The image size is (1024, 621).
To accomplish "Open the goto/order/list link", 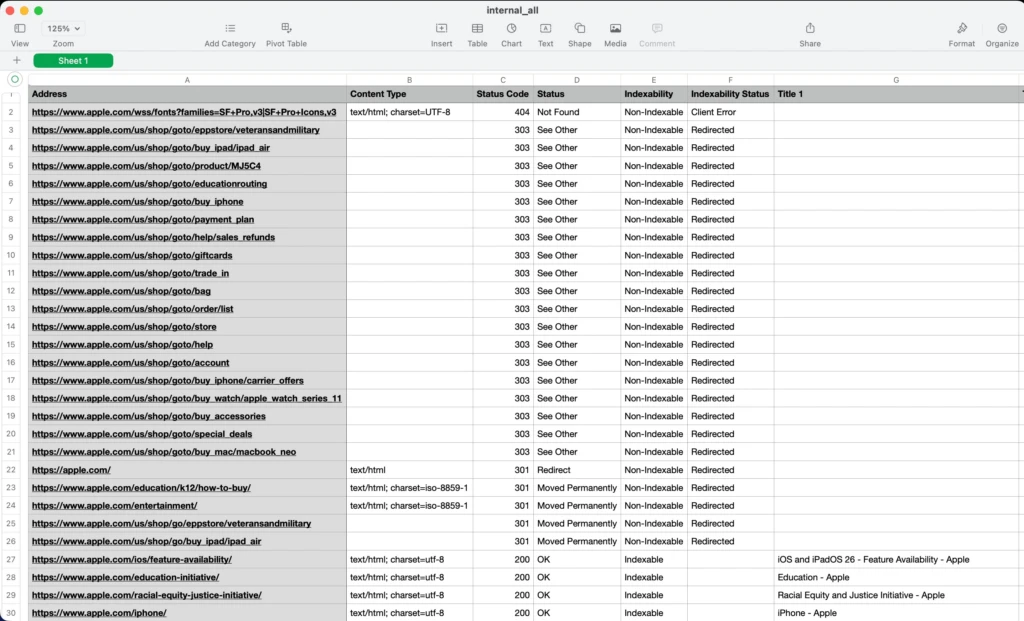I will click(x=133, y=309).
